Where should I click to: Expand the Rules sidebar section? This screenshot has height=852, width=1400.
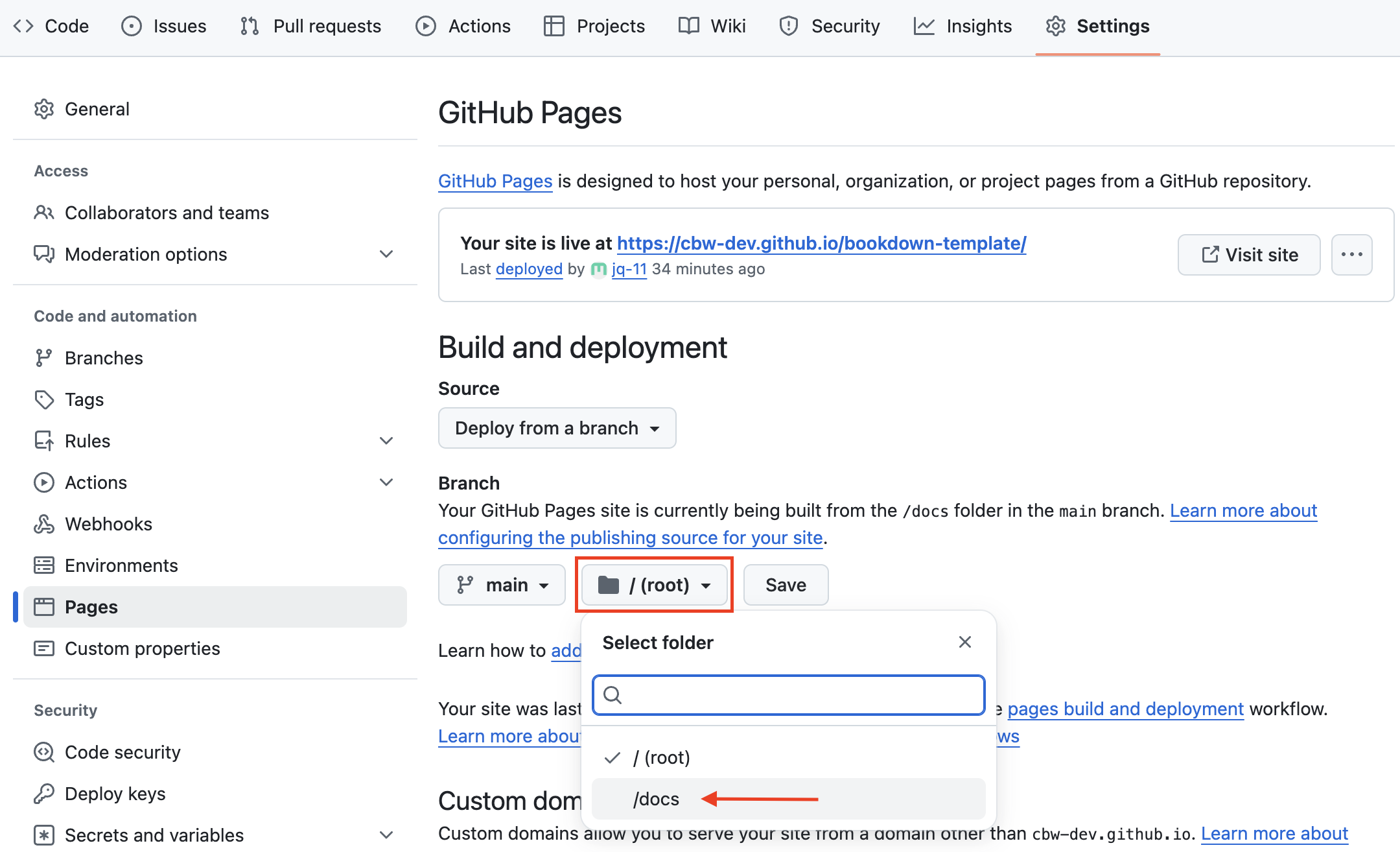coord(386,441)
